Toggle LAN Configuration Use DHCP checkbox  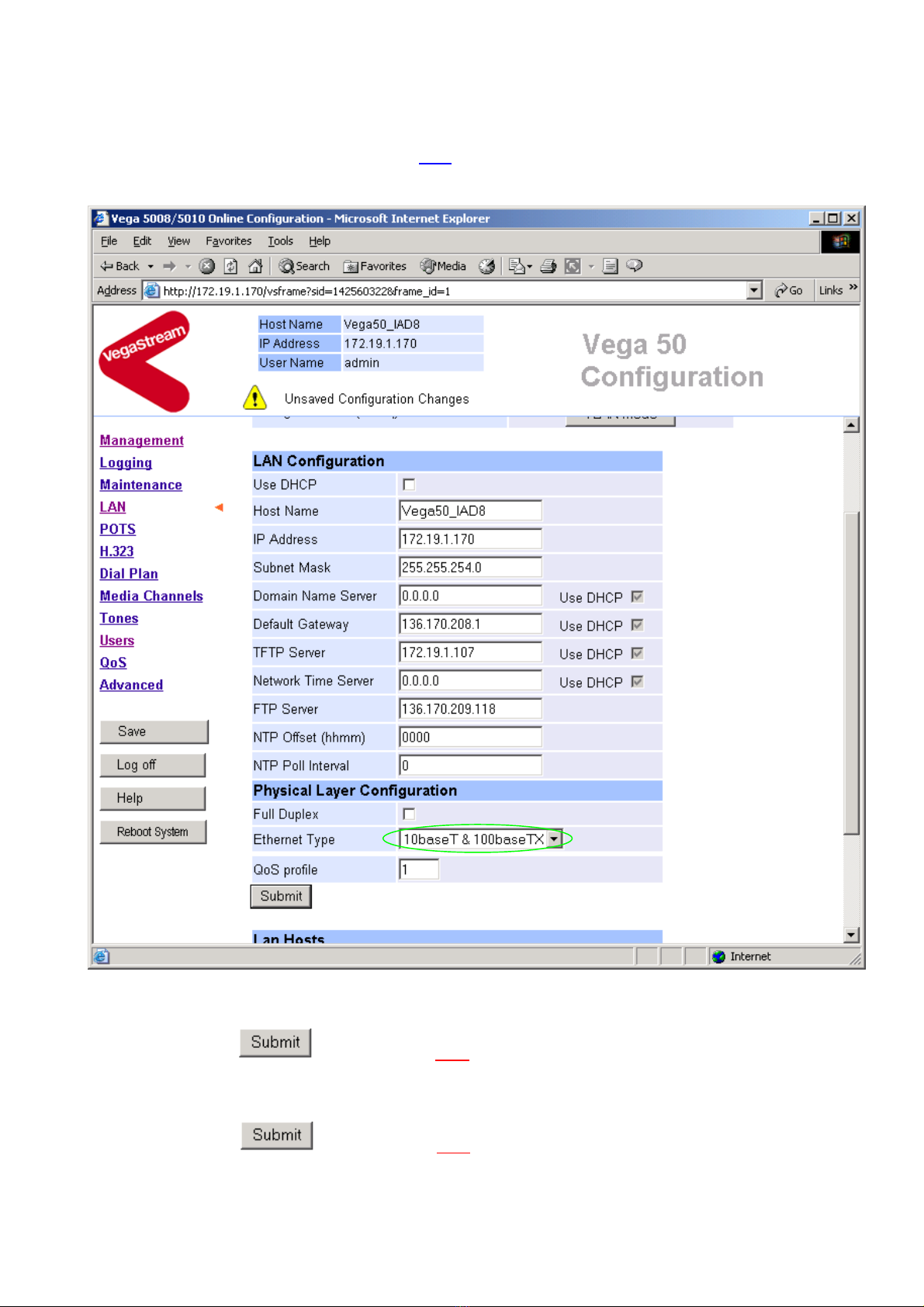(409, 485)
